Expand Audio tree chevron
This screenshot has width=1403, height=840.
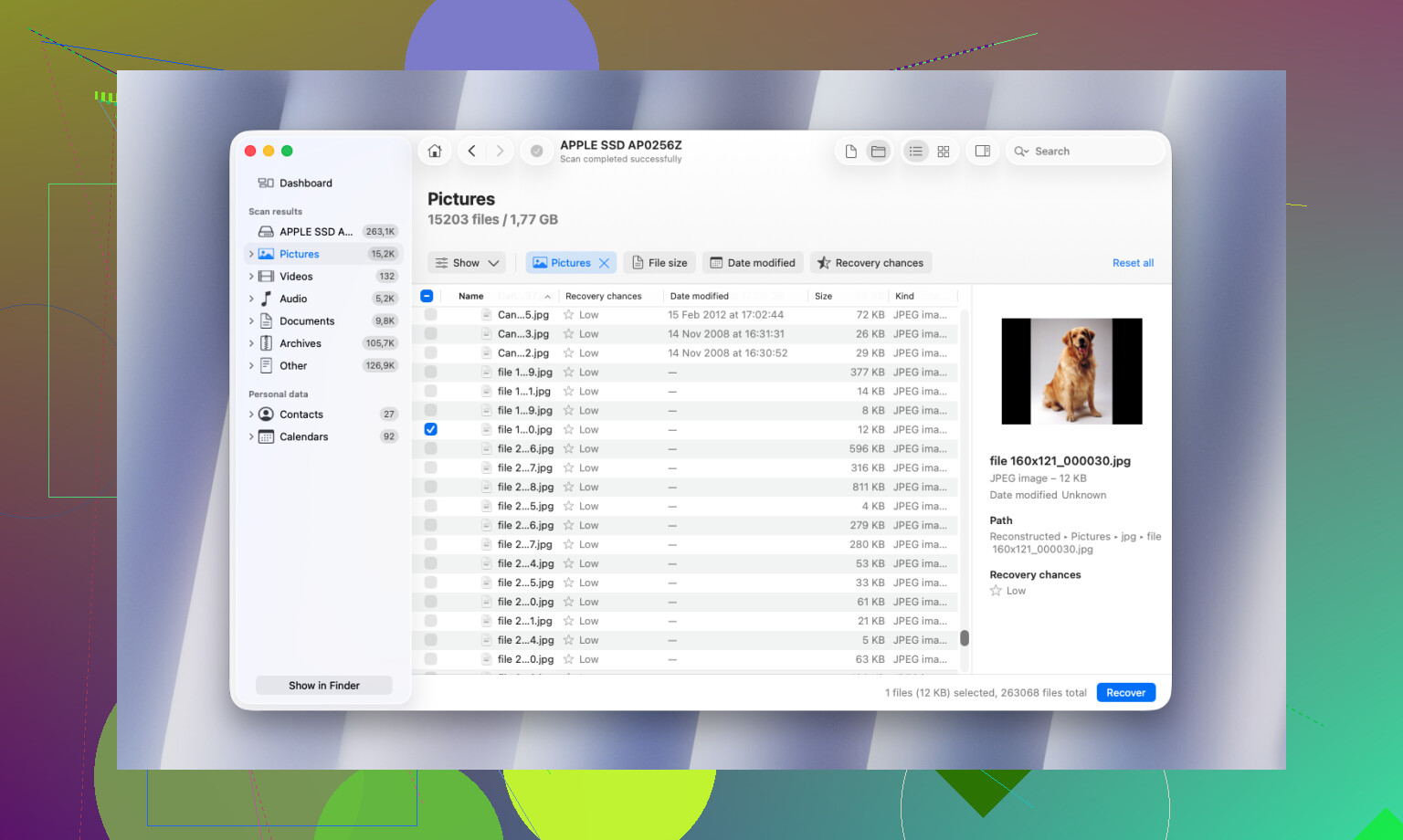(x=251, y=299)
